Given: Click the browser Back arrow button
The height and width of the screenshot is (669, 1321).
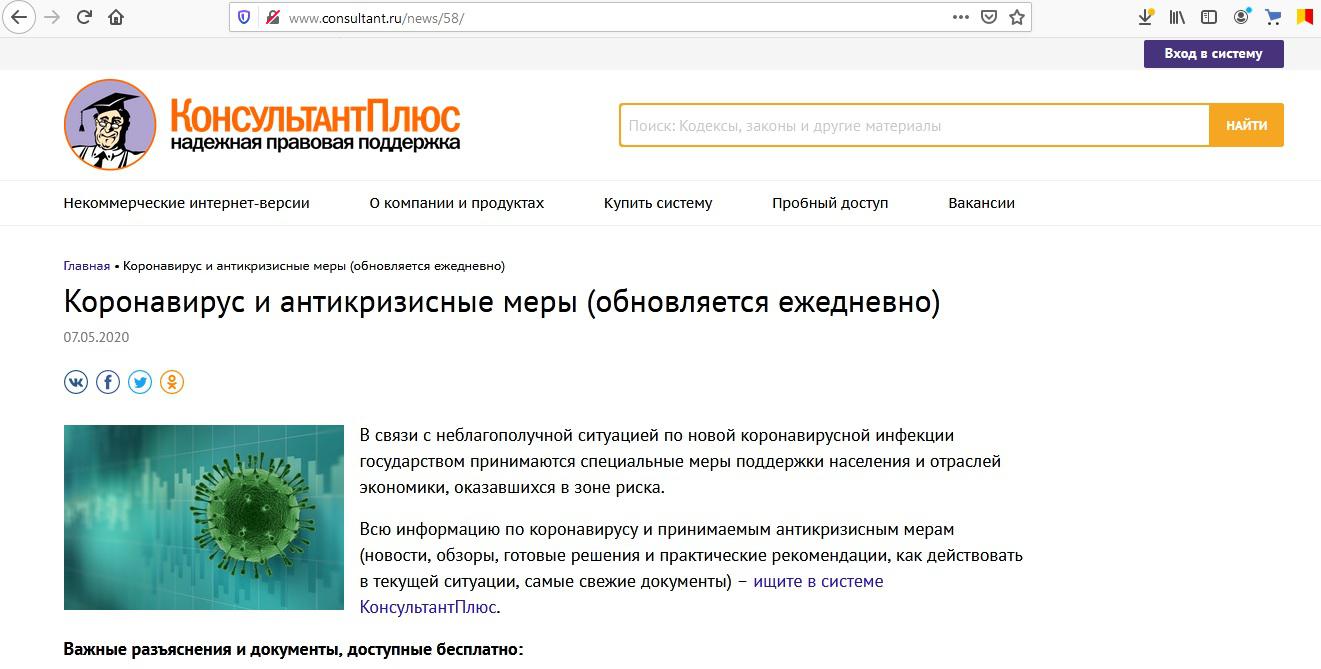Looking at the screenshot, I should 18,17.
